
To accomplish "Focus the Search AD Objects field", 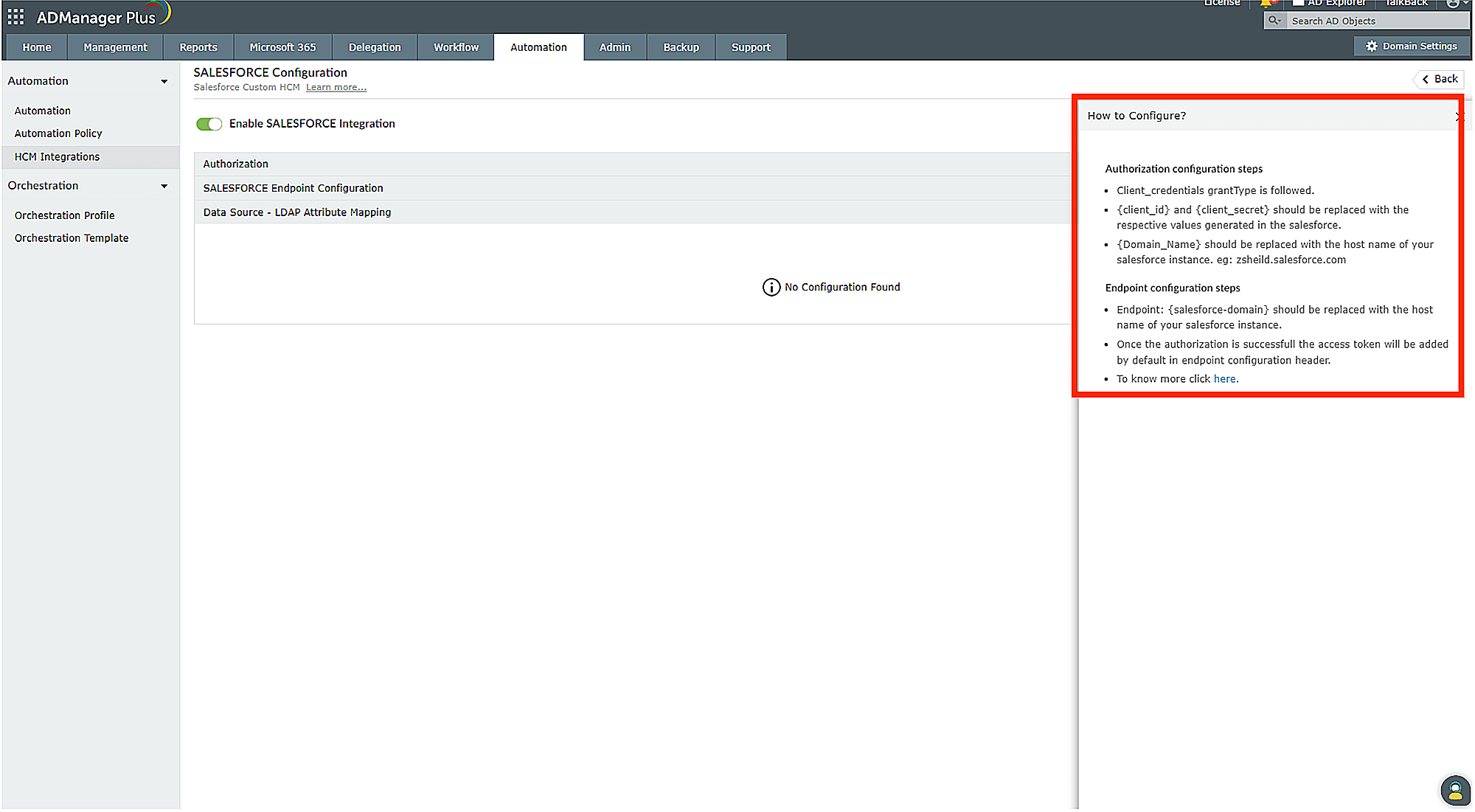I will 1372,21.
